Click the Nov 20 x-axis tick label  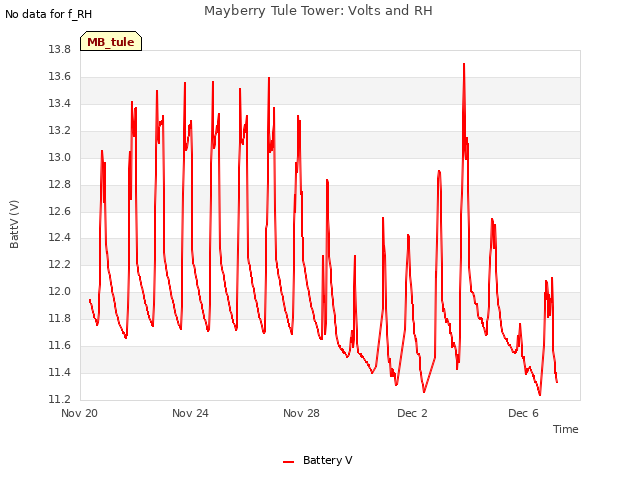[x=79, y=413]
